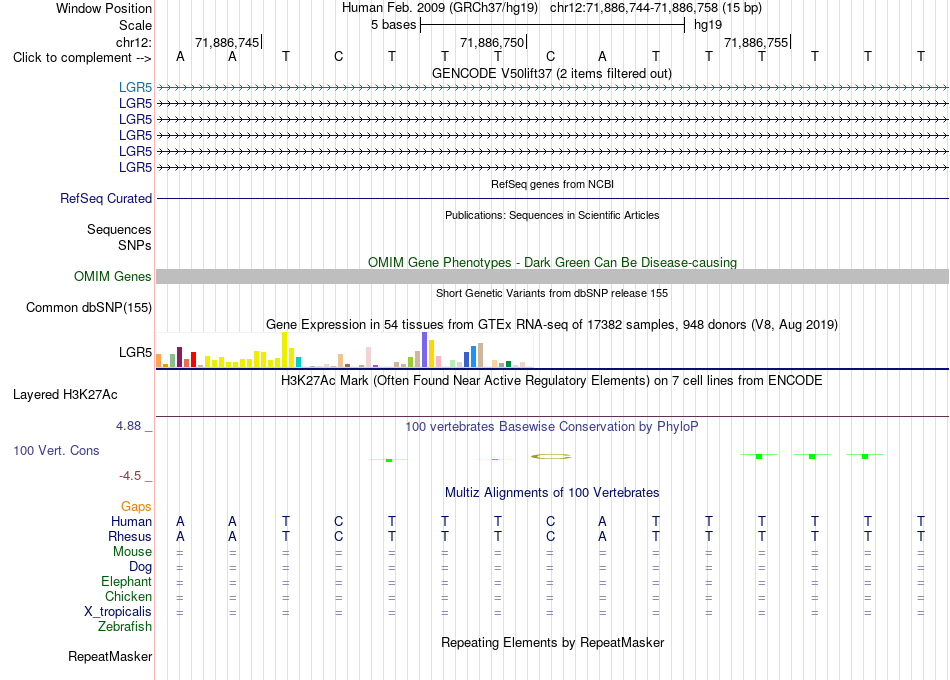Click the 'Chicken' species label
This screenshot has width=950, height=680.
(x=128, y=597)
